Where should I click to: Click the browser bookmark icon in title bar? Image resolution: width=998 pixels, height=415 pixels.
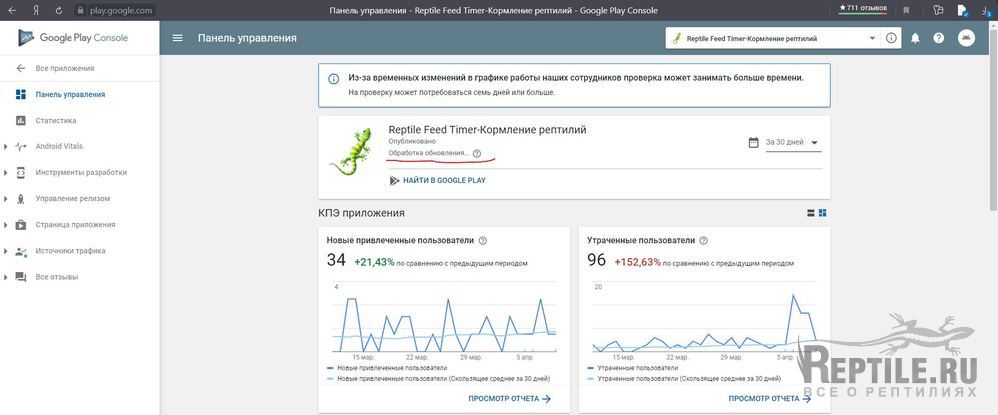coord(908,10)
